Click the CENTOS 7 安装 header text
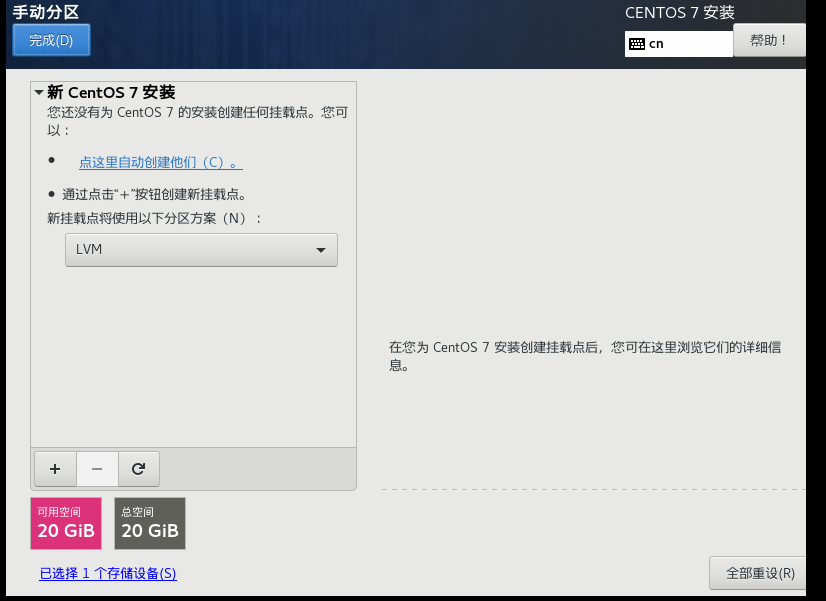The image size is (826, 601). (680, 13)
